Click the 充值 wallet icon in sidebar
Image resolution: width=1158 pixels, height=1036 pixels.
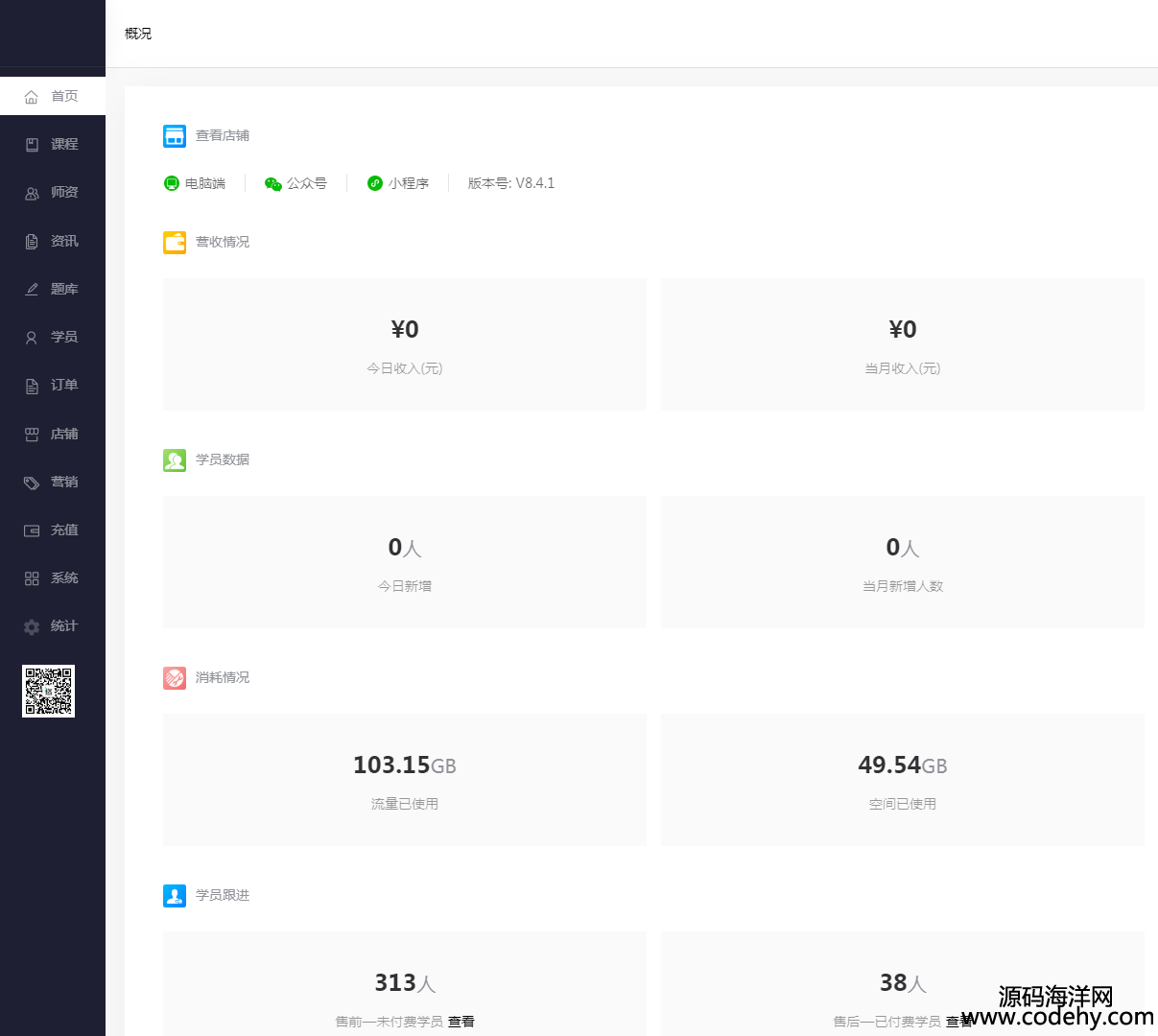(32, 530)
